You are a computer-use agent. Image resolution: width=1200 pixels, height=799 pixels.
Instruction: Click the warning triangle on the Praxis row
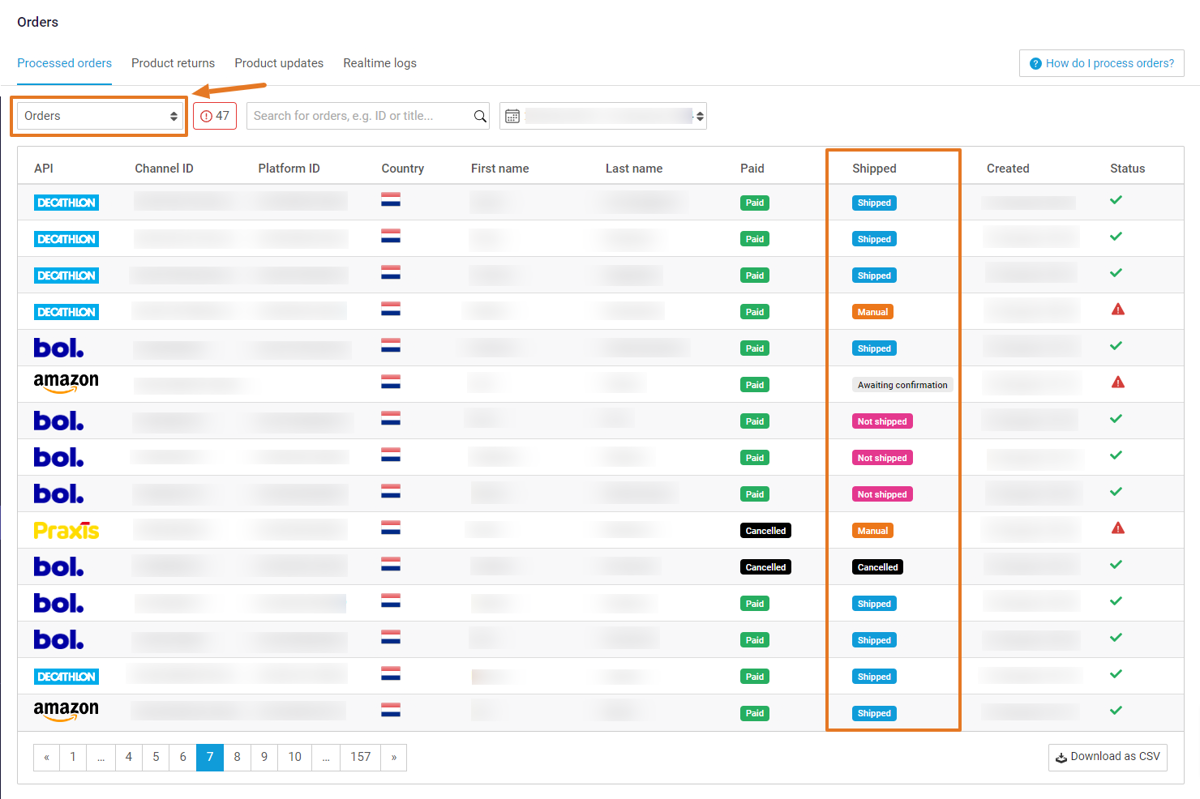tap(1118, 528)
